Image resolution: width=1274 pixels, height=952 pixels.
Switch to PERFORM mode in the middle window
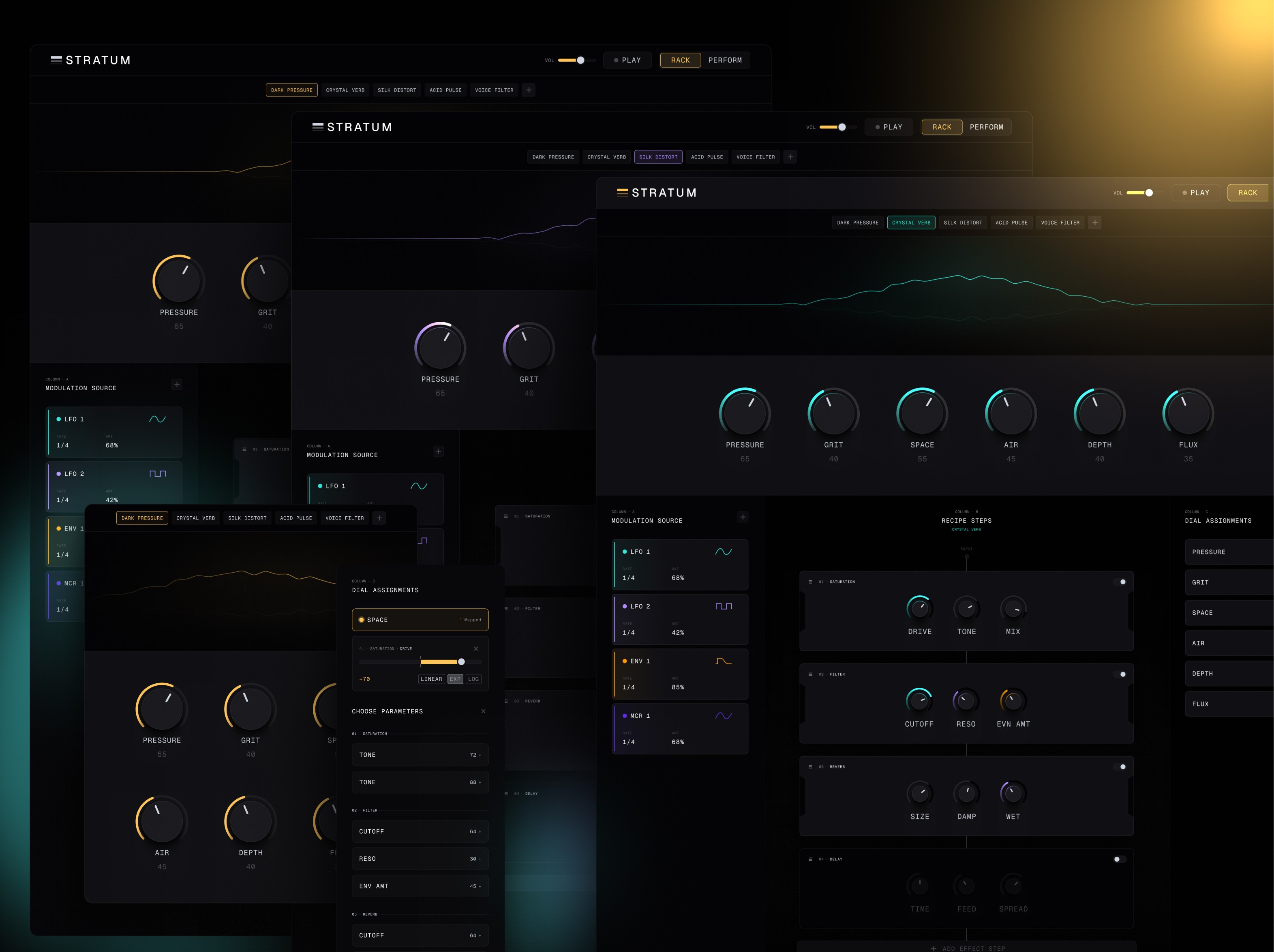pyautogui.click(x=987, y=127)
